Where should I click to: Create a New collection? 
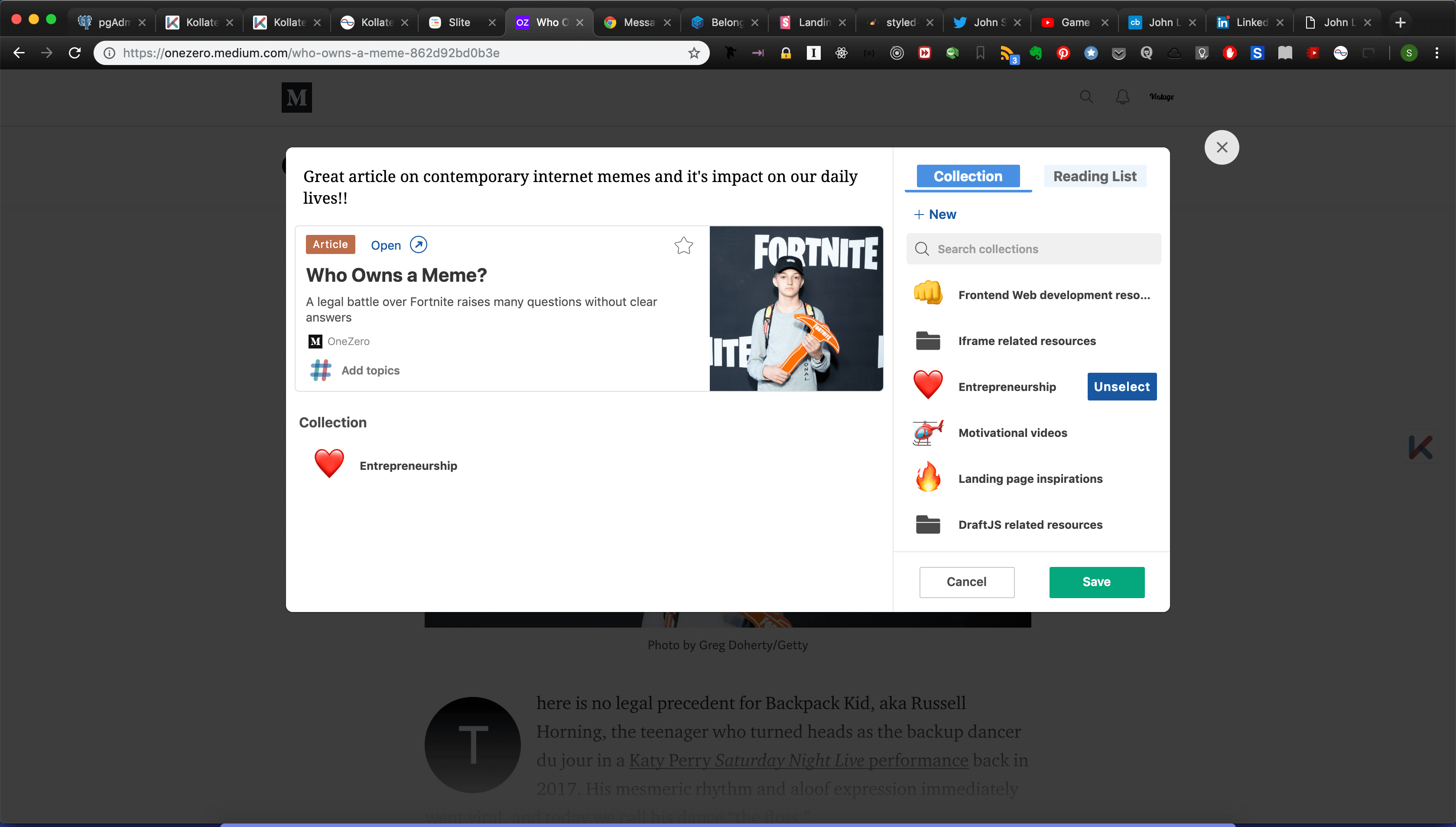click(935, 214)
